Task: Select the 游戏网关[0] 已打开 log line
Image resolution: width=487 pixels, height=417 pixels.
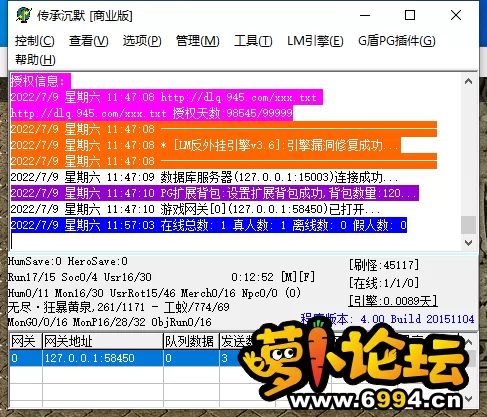Action: 195,209
